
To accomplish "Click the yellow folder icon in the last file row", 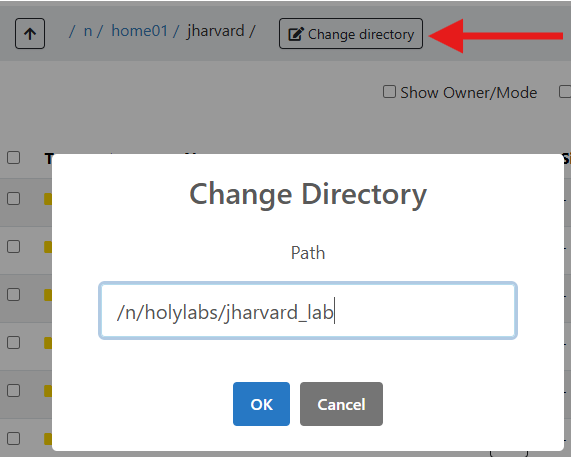I will (x=48, y=439).
